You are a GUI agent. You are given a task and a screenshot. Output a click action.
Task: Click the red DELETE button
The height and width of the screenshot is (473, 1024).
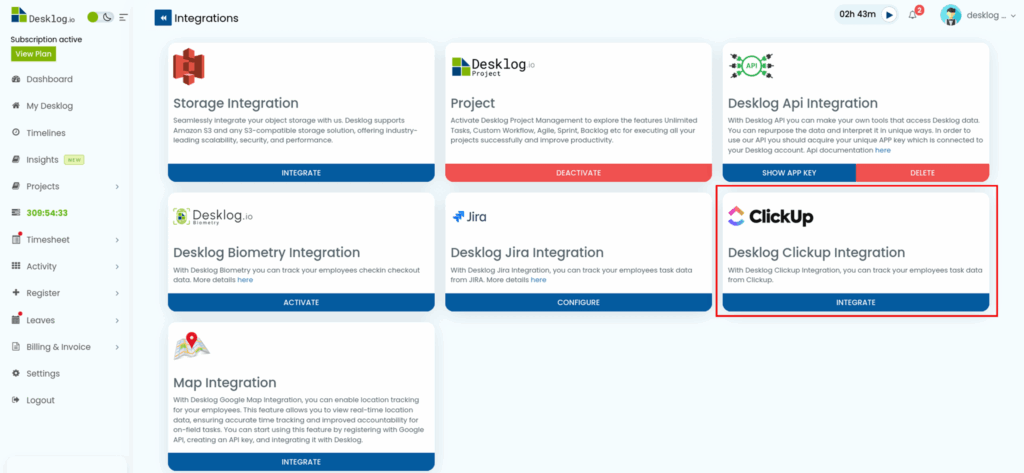pyautogui.click(x=922, y=173)
